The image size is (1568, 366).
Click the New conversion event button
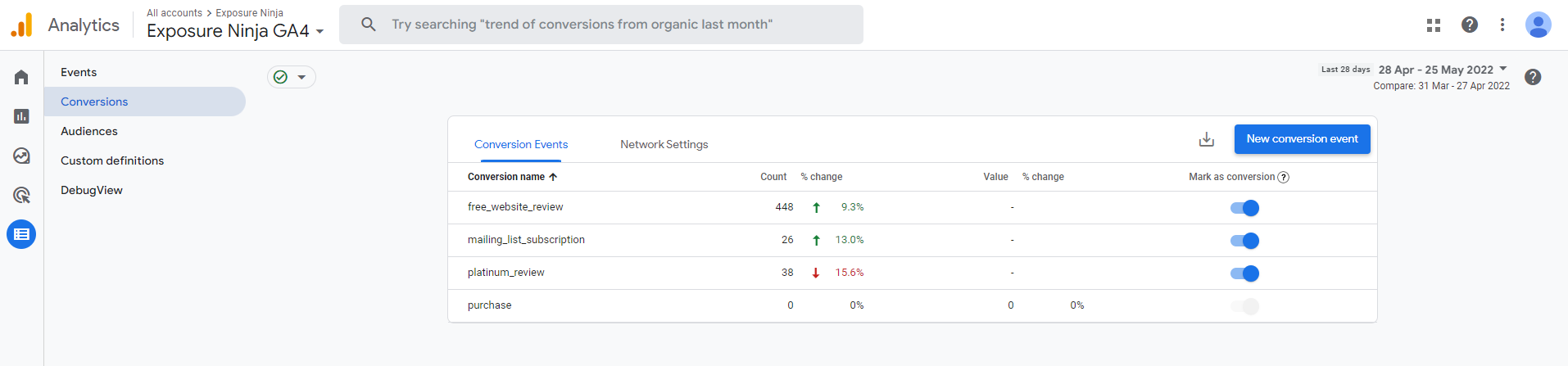tap(1302, 139)
